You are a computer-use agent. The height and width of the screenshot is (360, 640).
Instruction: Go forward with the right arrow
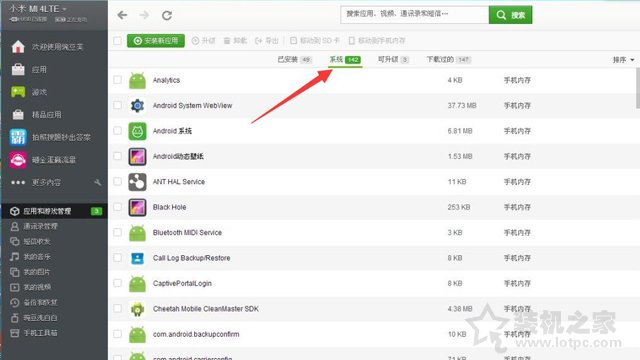pyautogui.click(x=144, y=16)
